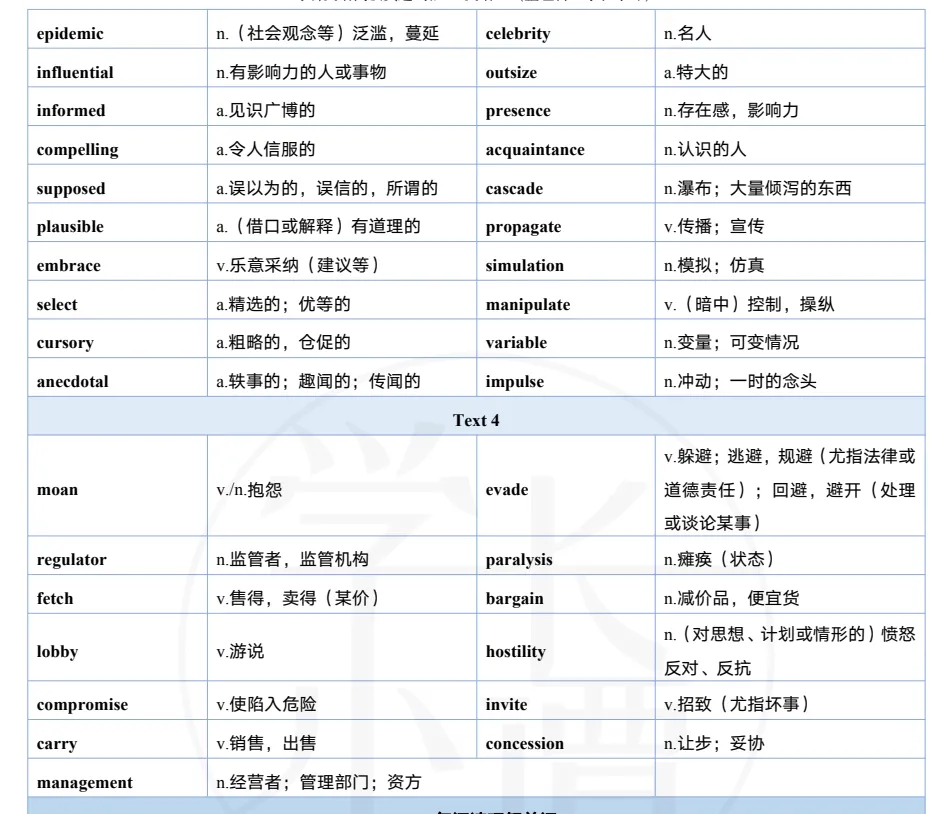Select the word 'lobby'
Image resolution: width=937 pixels, height=814 pixels.
click(x=57, y=652)
